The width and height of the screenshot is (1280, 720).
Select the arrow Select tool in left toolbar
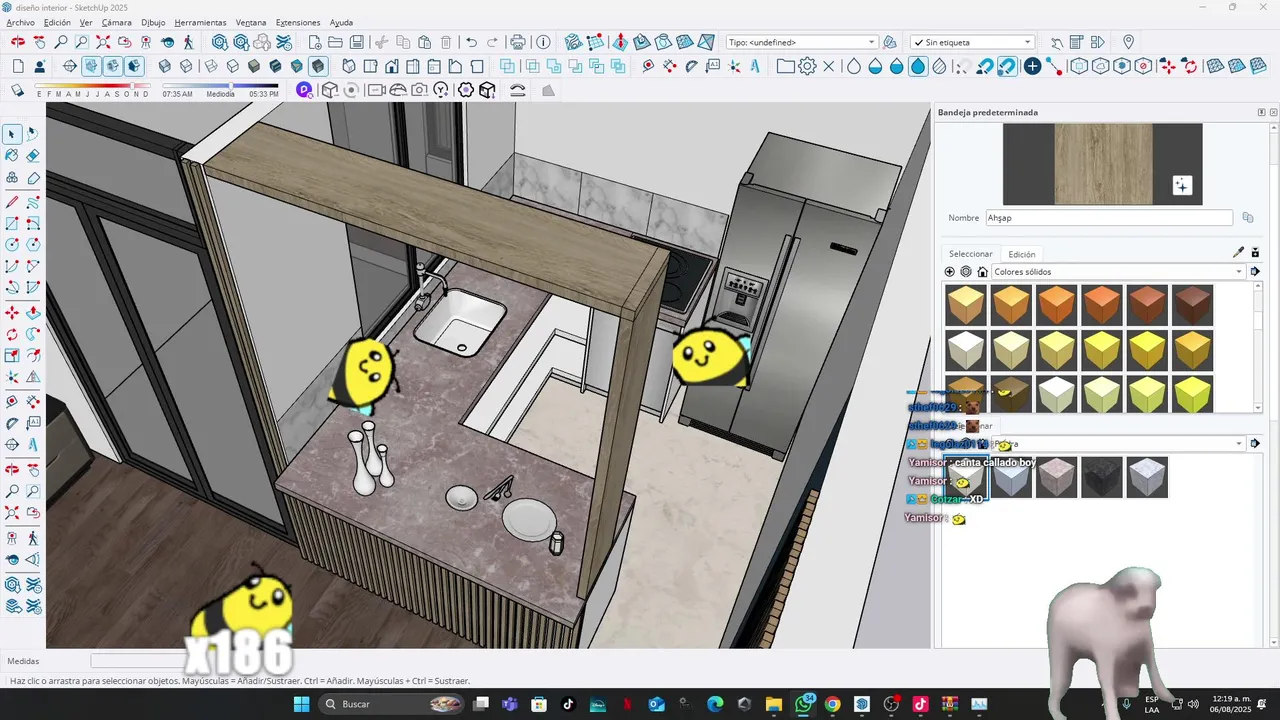click(11, 134)
